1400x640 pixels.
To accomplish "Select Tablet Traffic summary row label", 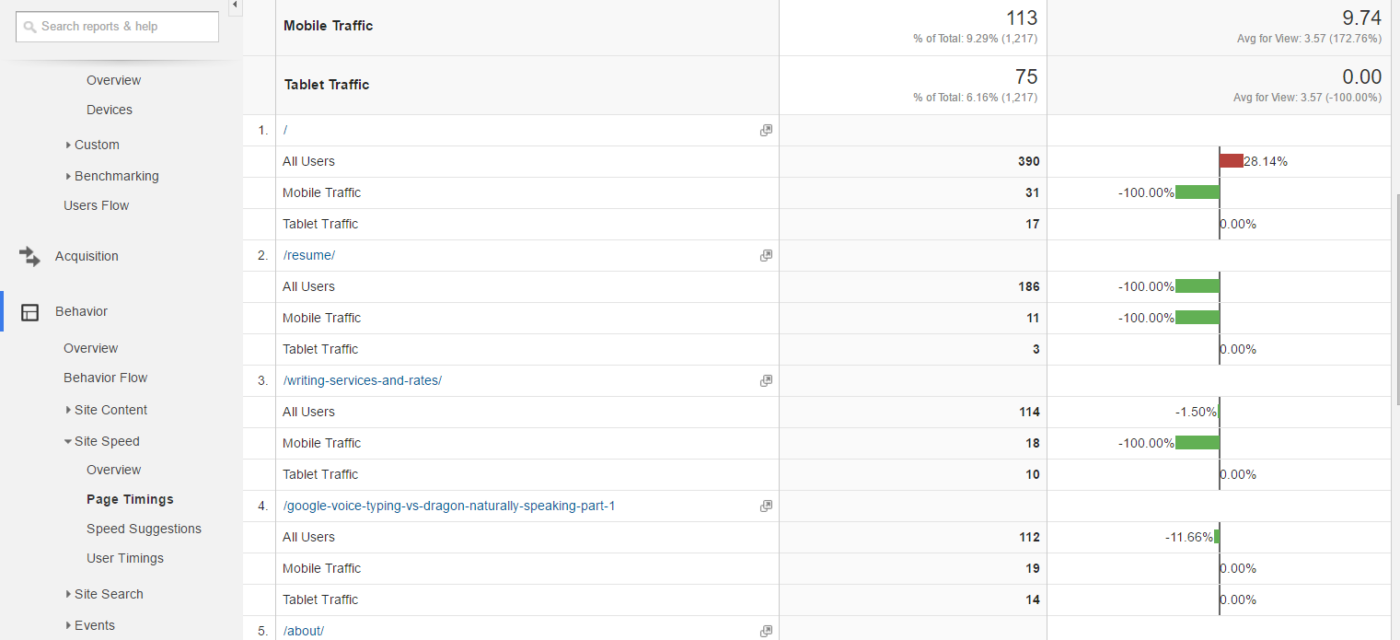I will [x=327, y=85].
